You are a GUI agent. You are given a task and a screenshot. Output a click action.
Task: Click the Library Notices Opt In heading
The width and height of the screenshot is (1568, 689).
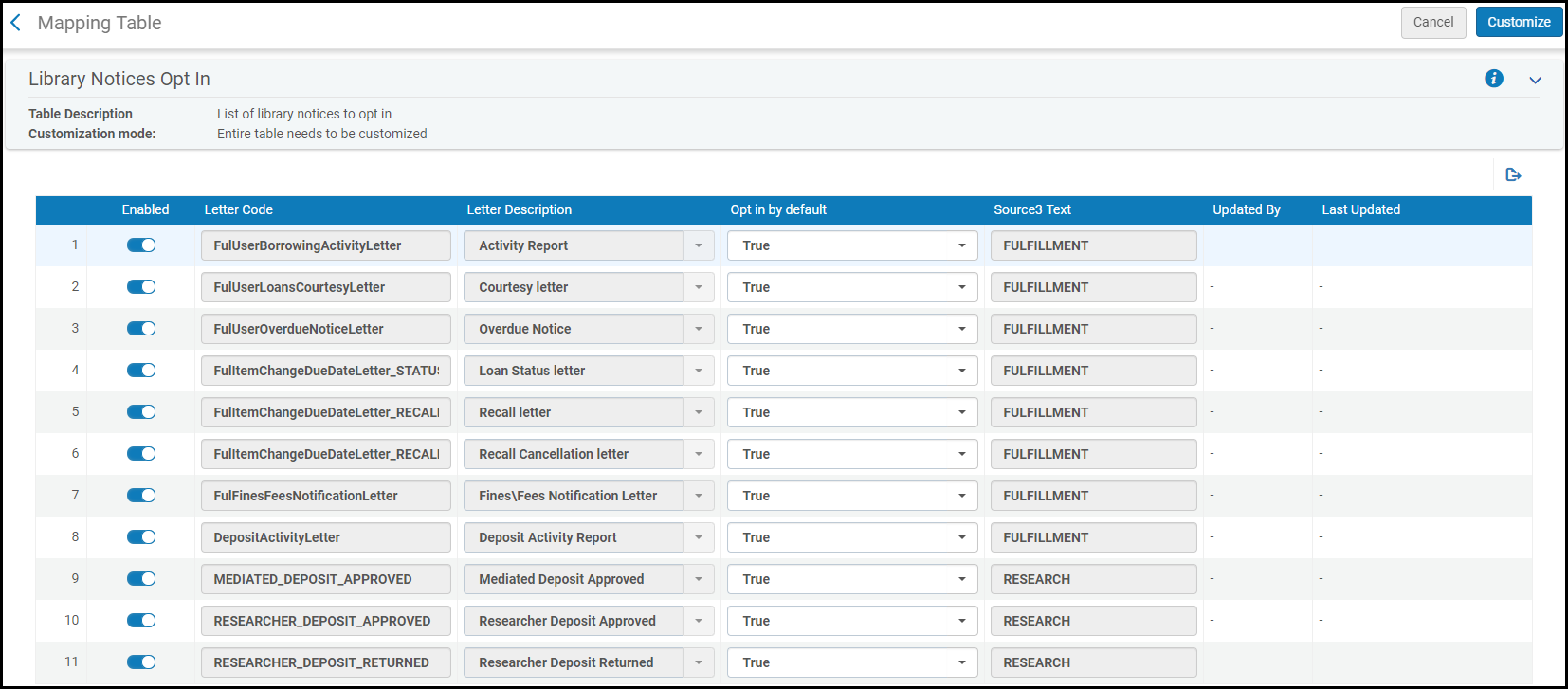[119, 79]
